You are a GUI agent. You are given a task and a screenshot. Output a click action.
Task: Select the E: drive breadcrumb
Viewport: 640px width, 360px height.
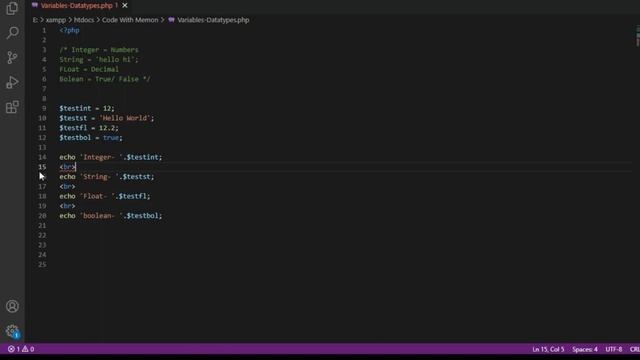35,20
